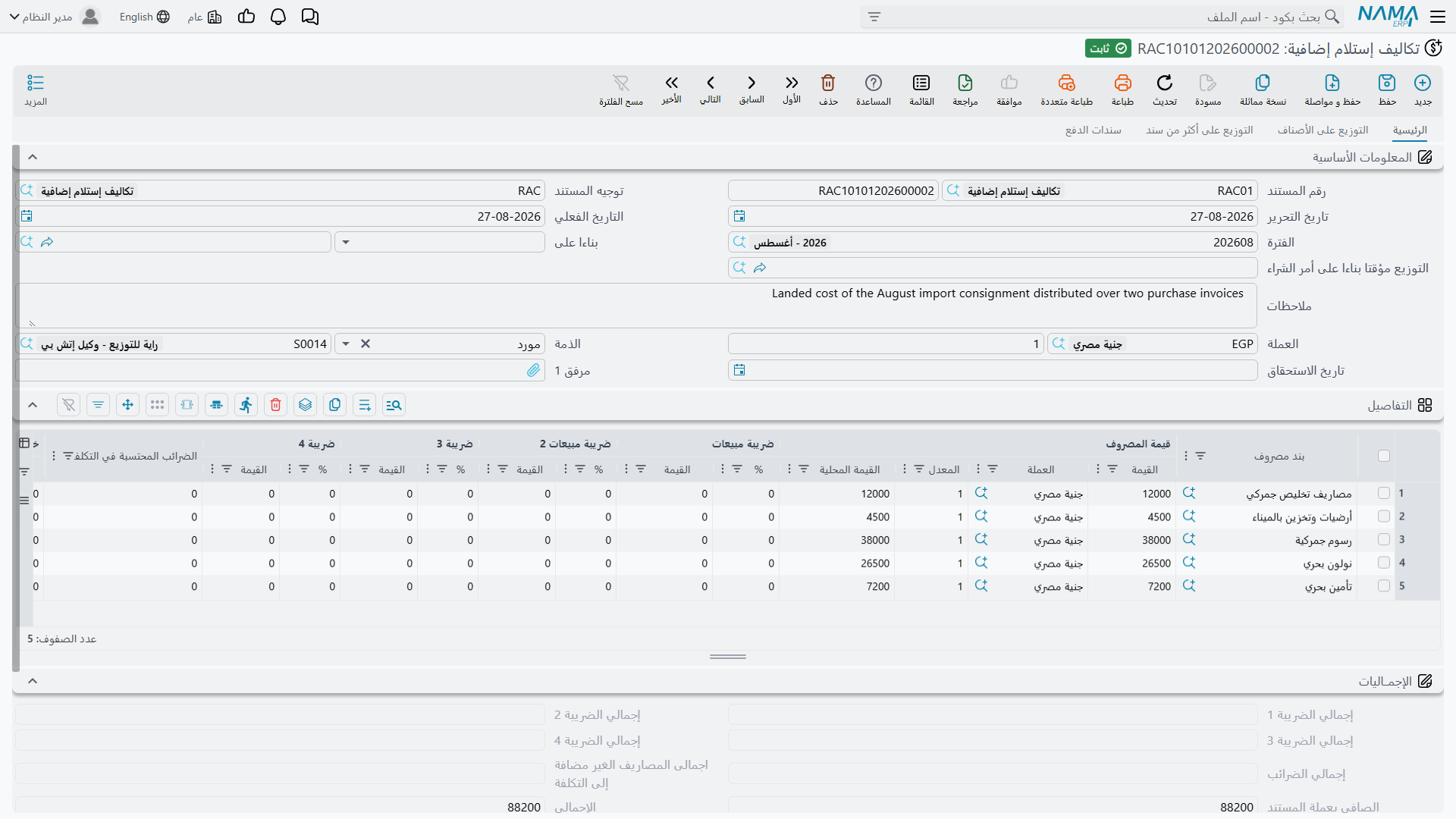1456x819 pixels.
Task: Click the NAMA ERP logo
Action: 1388,16
